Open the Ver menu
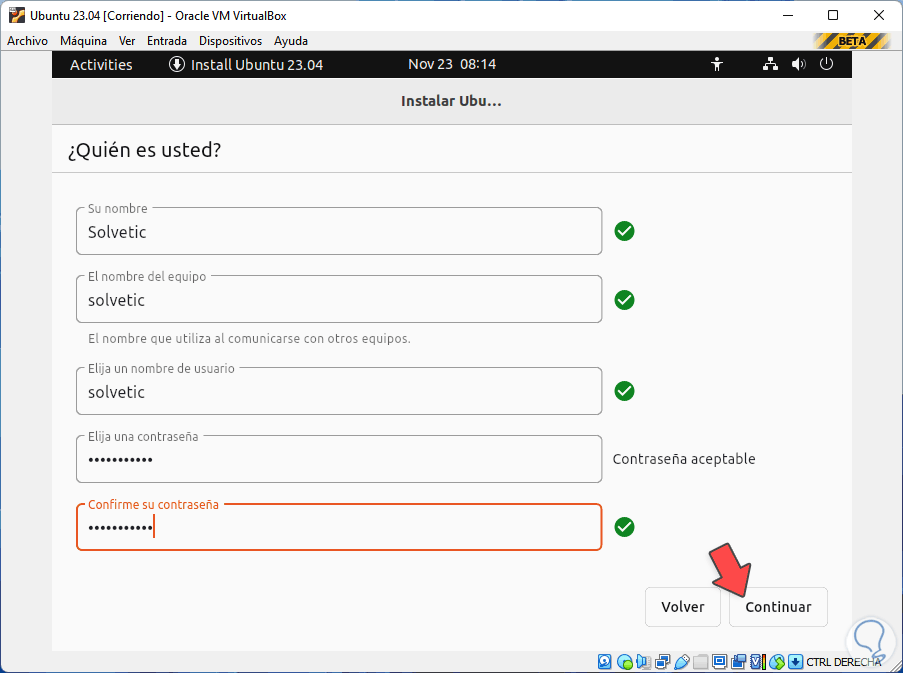Viewport: 903px width, 673px height. click(x=127, y=41)
